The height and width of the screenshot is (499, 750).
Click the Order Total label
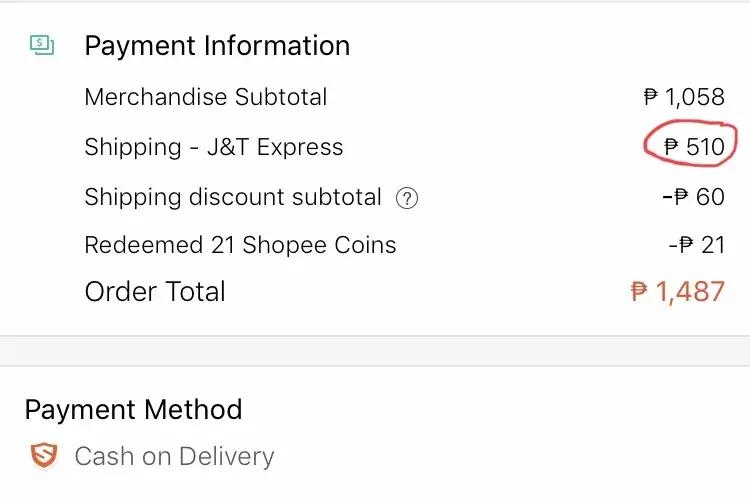click(155, 292)
